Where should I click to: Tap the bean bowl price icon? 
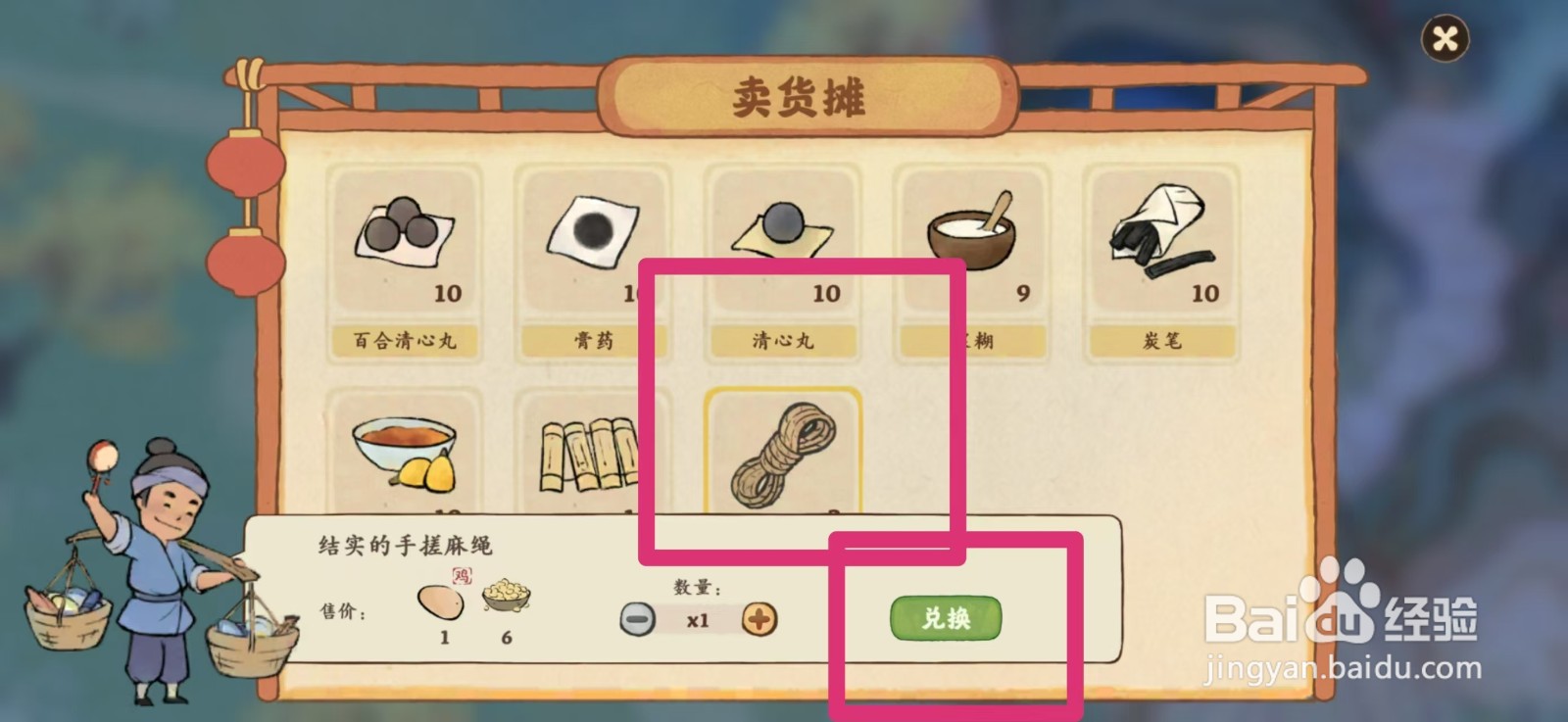[x=506, y=596]
